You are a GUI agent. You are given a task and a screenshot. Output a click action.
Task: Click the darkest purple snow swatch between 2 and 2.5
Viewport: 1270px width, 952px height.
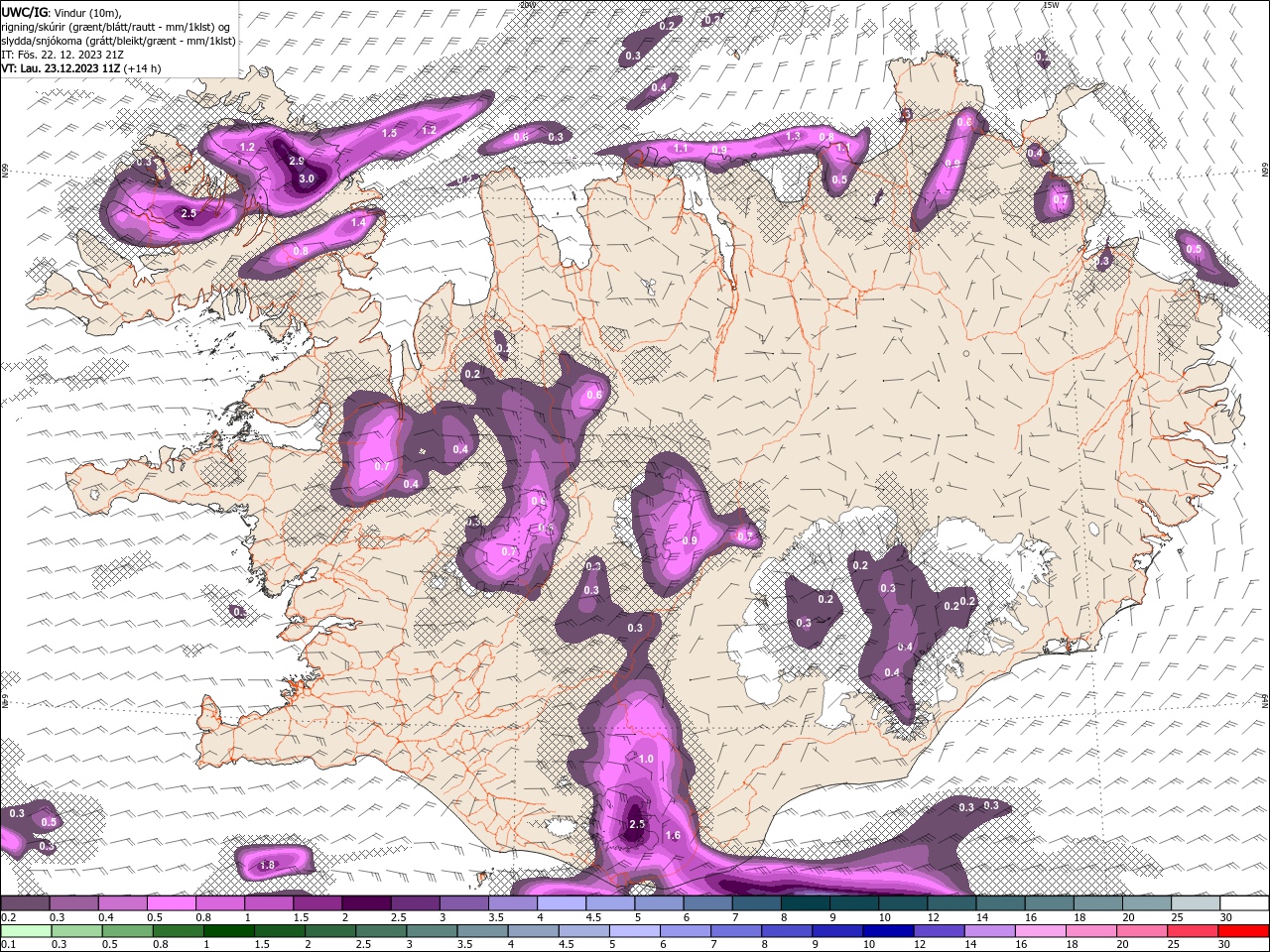point(366,903)
